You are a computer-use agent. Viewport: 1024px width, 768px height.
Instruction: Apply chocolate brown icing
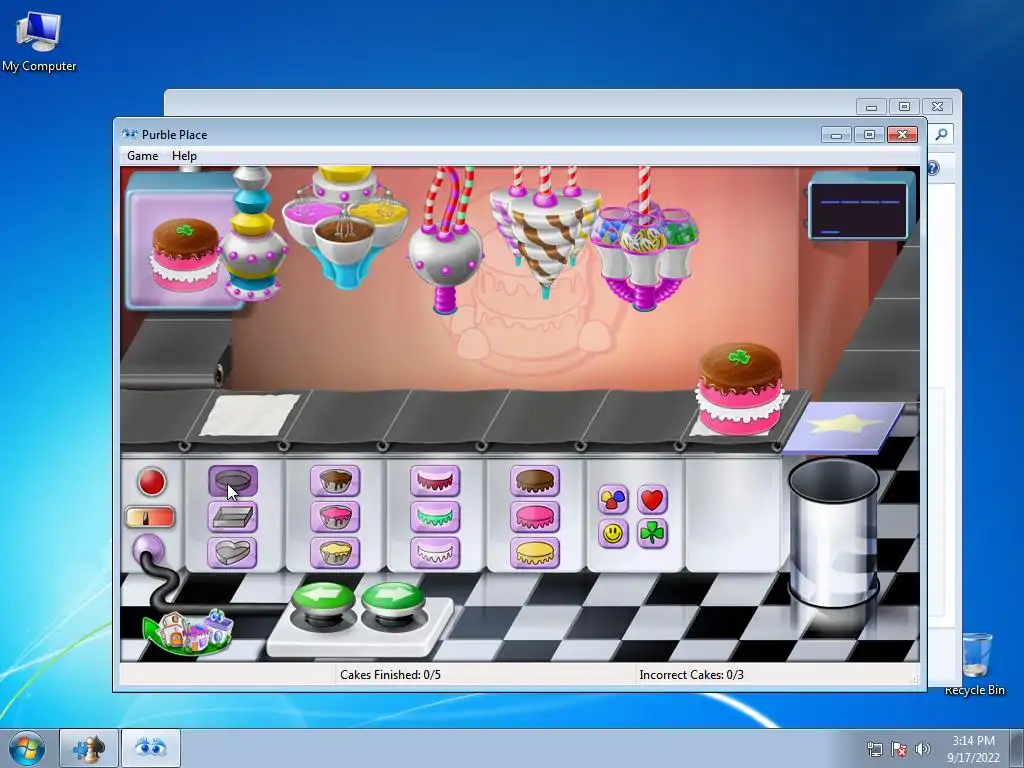(535, 481)
